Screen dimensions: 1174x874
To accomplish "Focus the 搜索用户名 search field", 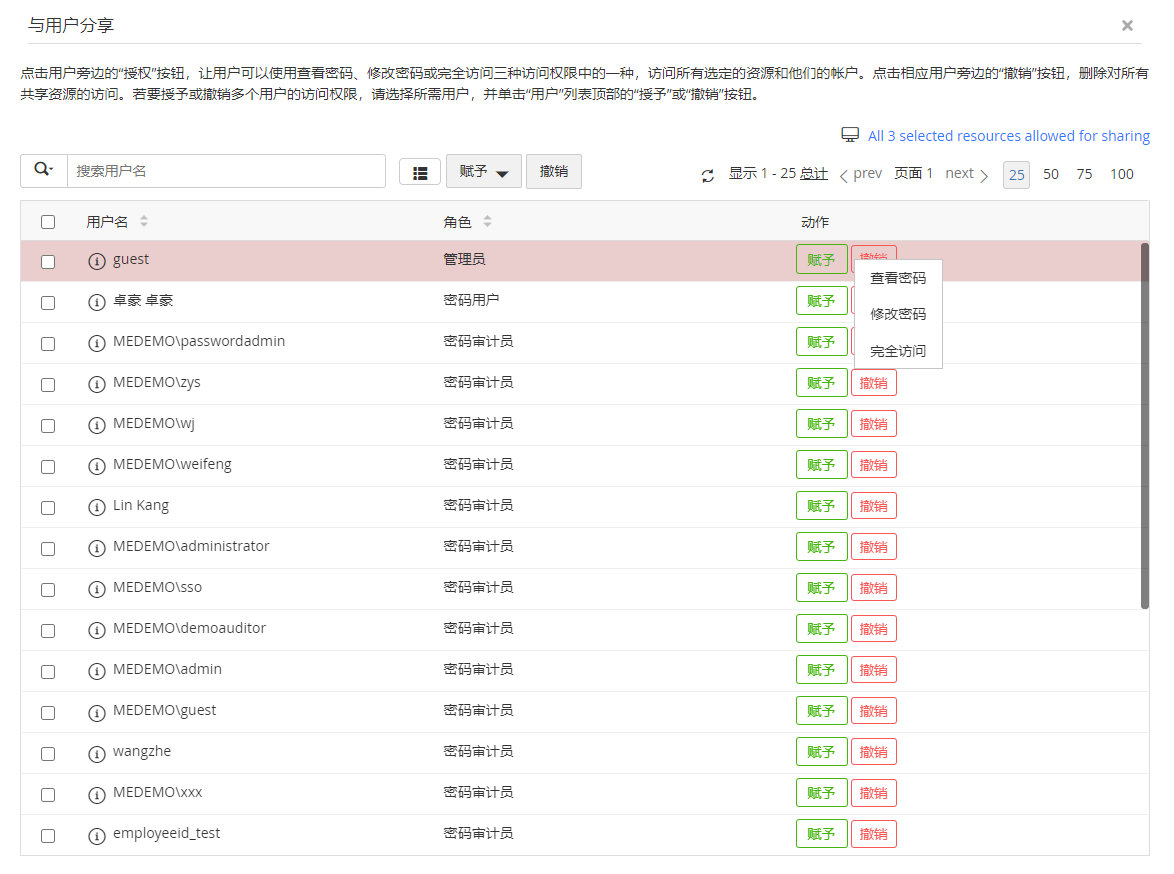I will tap(226, 171).
